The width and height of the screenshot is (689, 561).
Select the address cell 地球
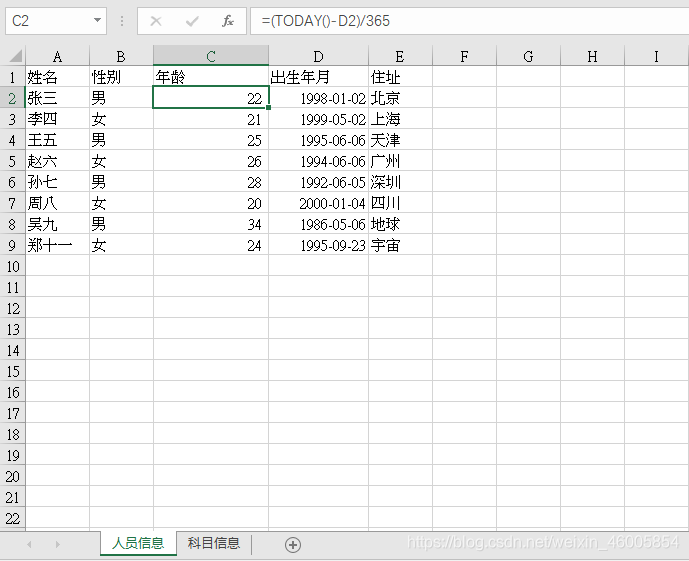click(400, 224)
